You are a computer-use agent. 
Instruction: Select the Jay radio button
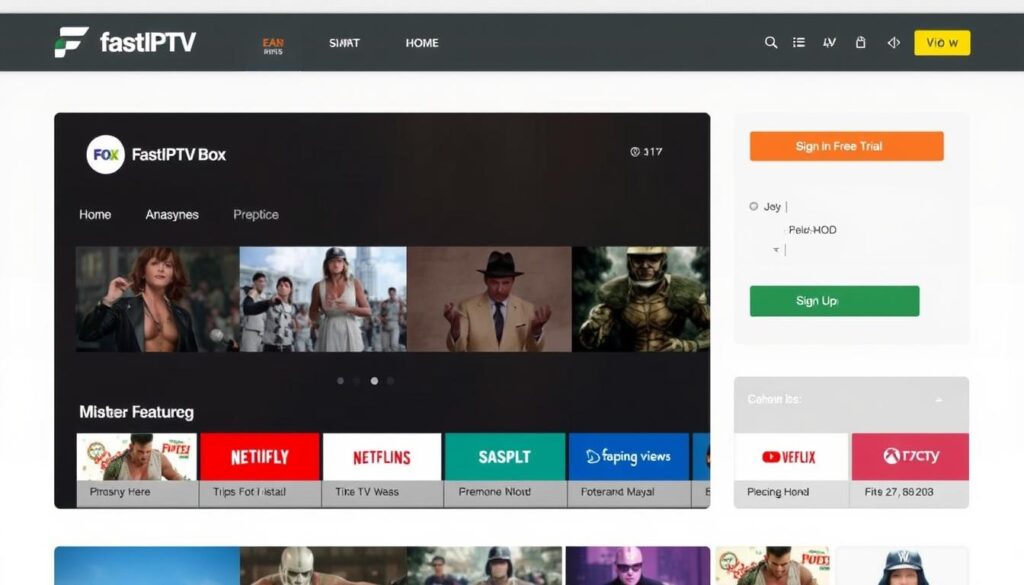pyautogui.click(x=752, y=206)
